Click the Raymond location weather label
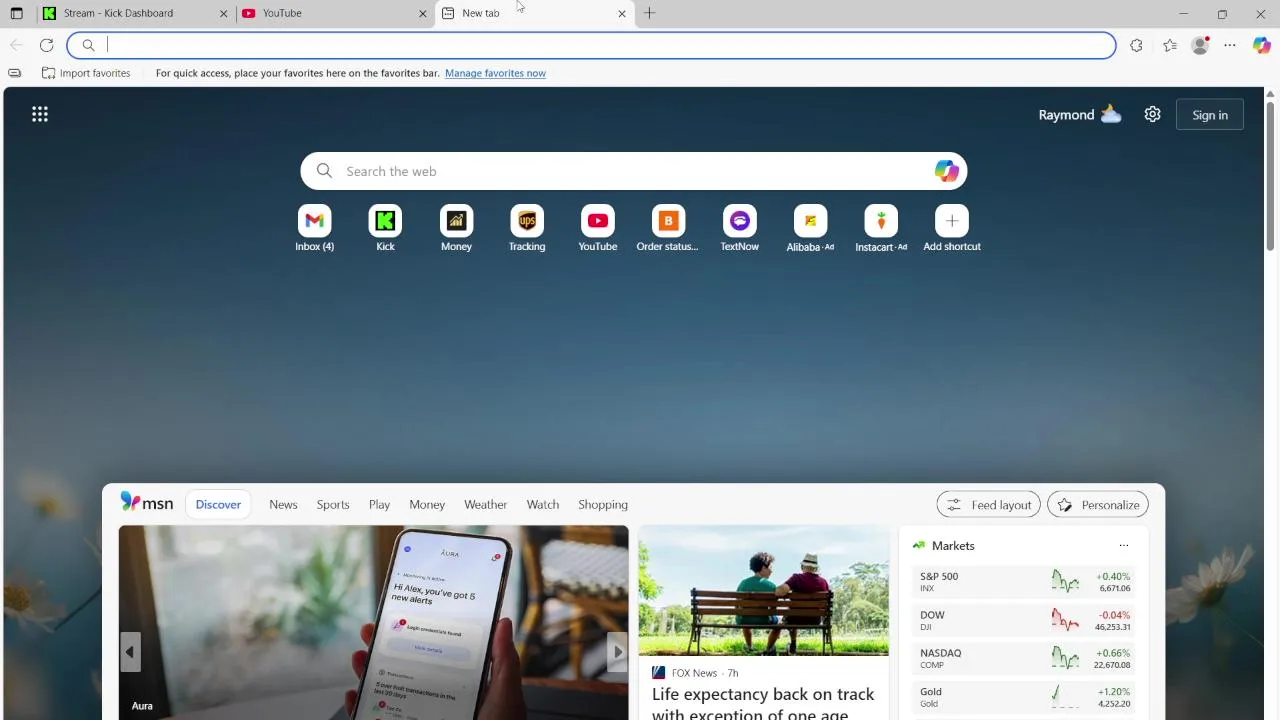 pyautogui.click(x=1066, y=115)
